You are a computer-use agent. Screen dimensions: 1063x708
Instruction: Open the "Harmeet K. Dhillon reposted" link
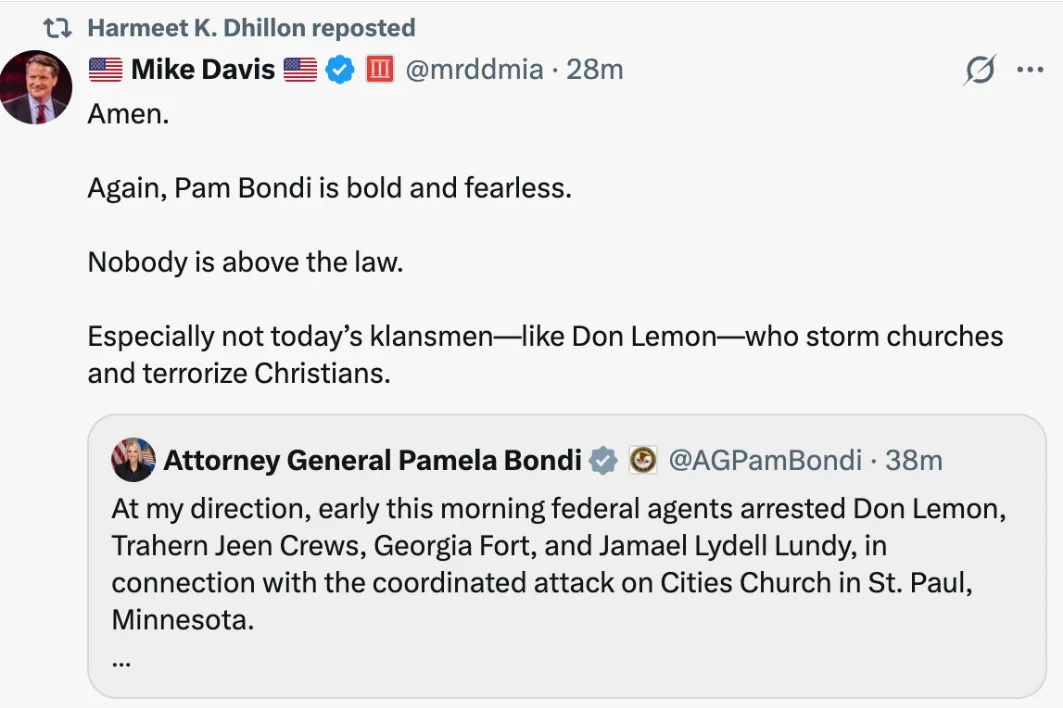tap(251, 28)
